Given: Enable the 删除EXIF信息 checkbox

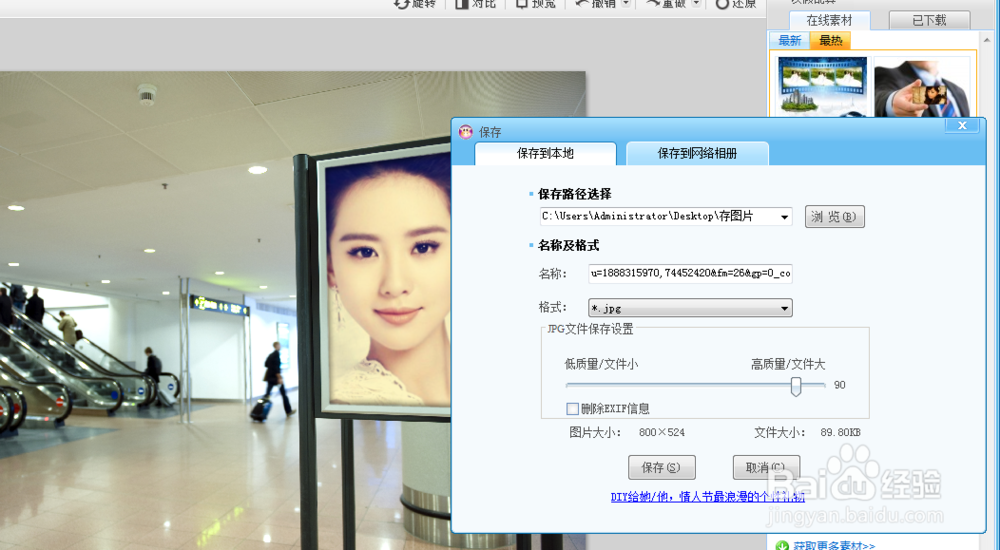Looking at the screenshot, I should [573, 408].
